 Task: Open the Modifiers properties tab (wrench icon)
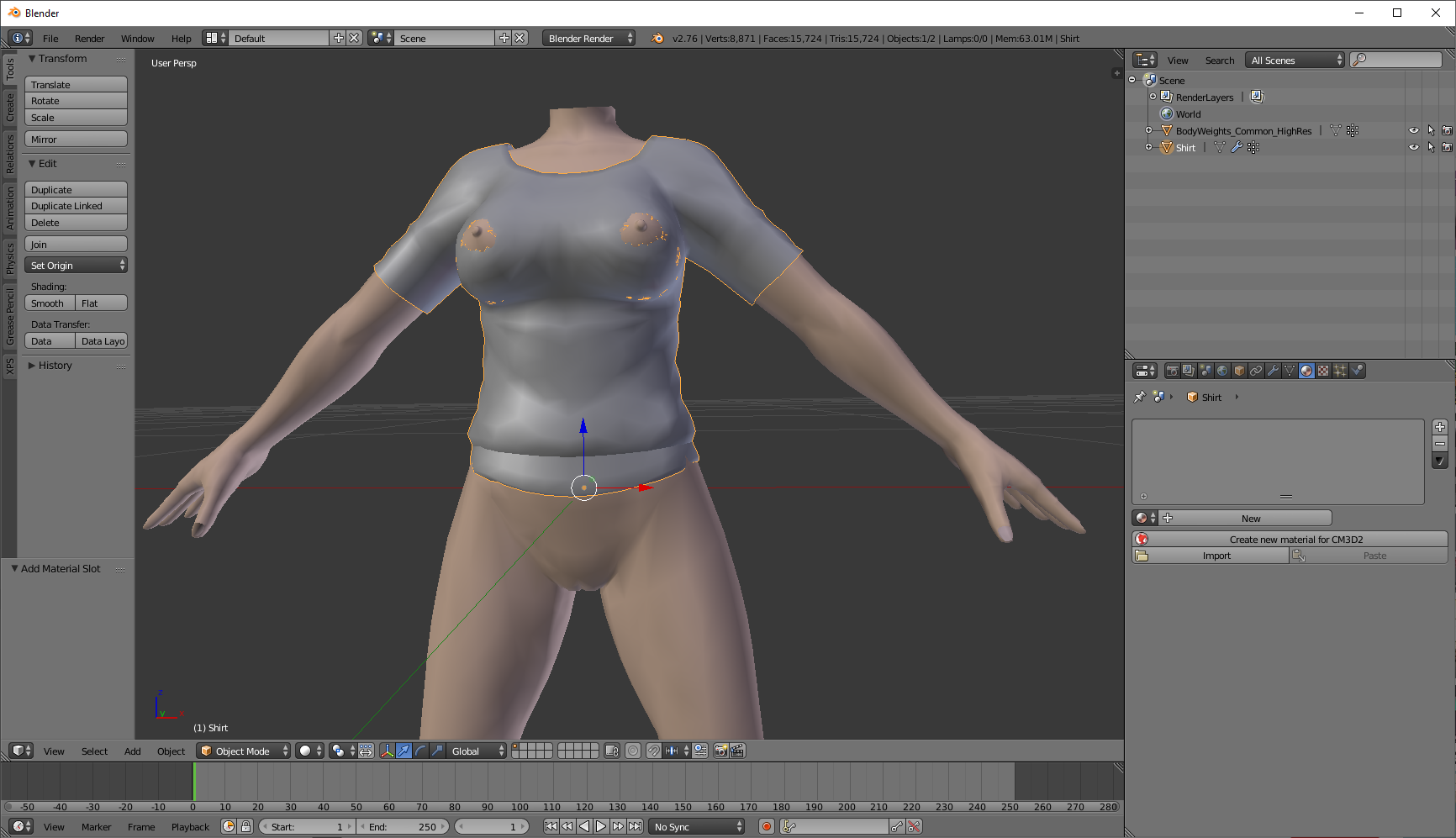[x=1273, y=371]
